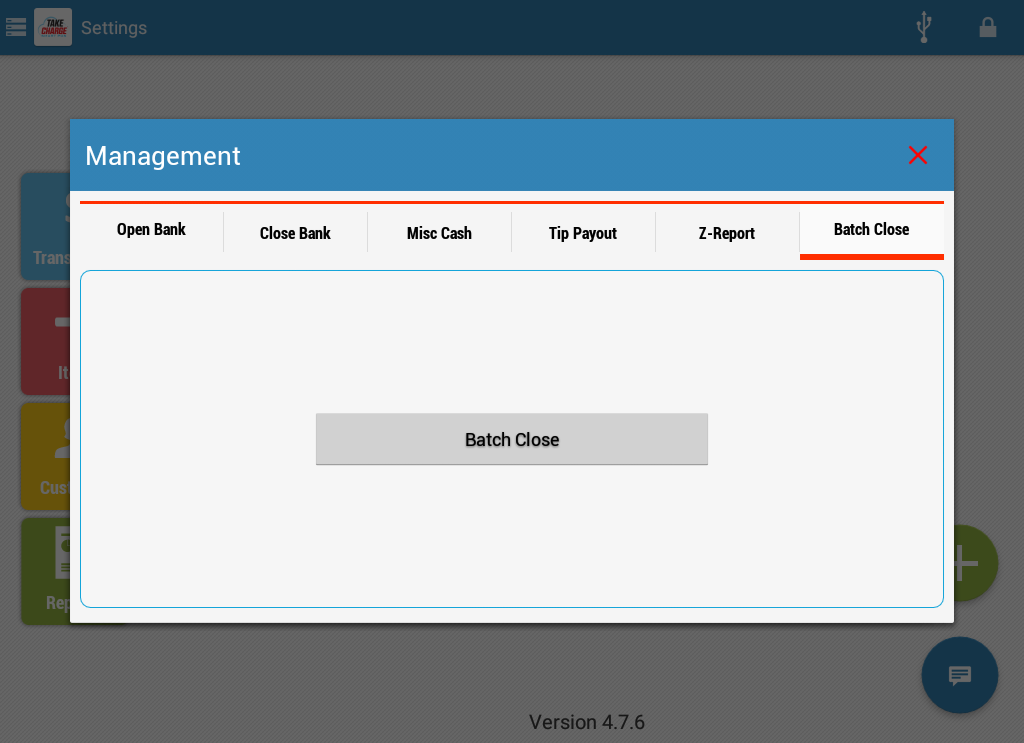Open the hamburger navigation menu
The height and width of the screenshot is (743, 1024).
tap(16, 27)
